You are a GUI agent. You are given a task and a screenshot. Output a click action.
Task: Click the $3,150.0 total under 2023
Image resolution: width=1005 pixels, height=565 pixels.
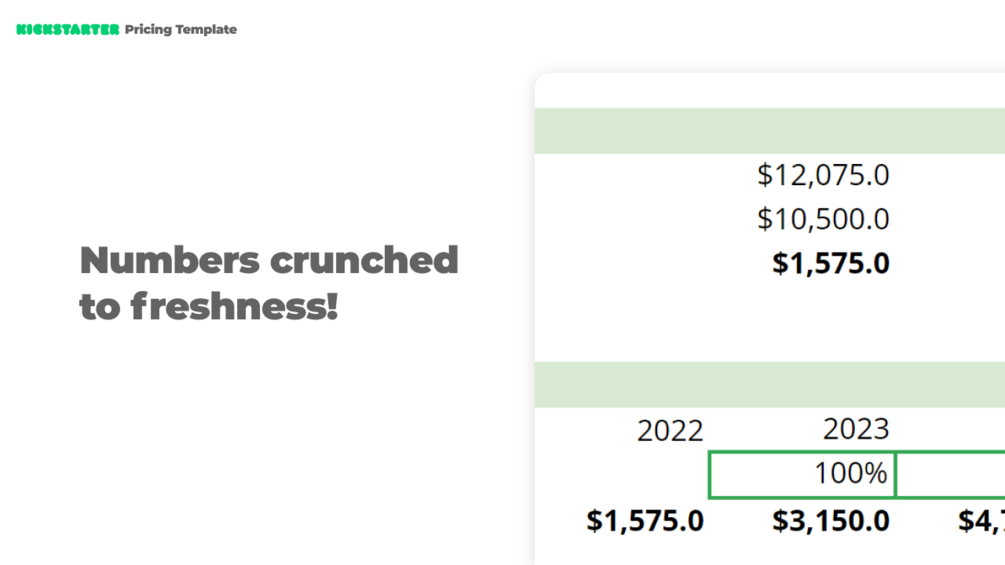coord(830,521)
